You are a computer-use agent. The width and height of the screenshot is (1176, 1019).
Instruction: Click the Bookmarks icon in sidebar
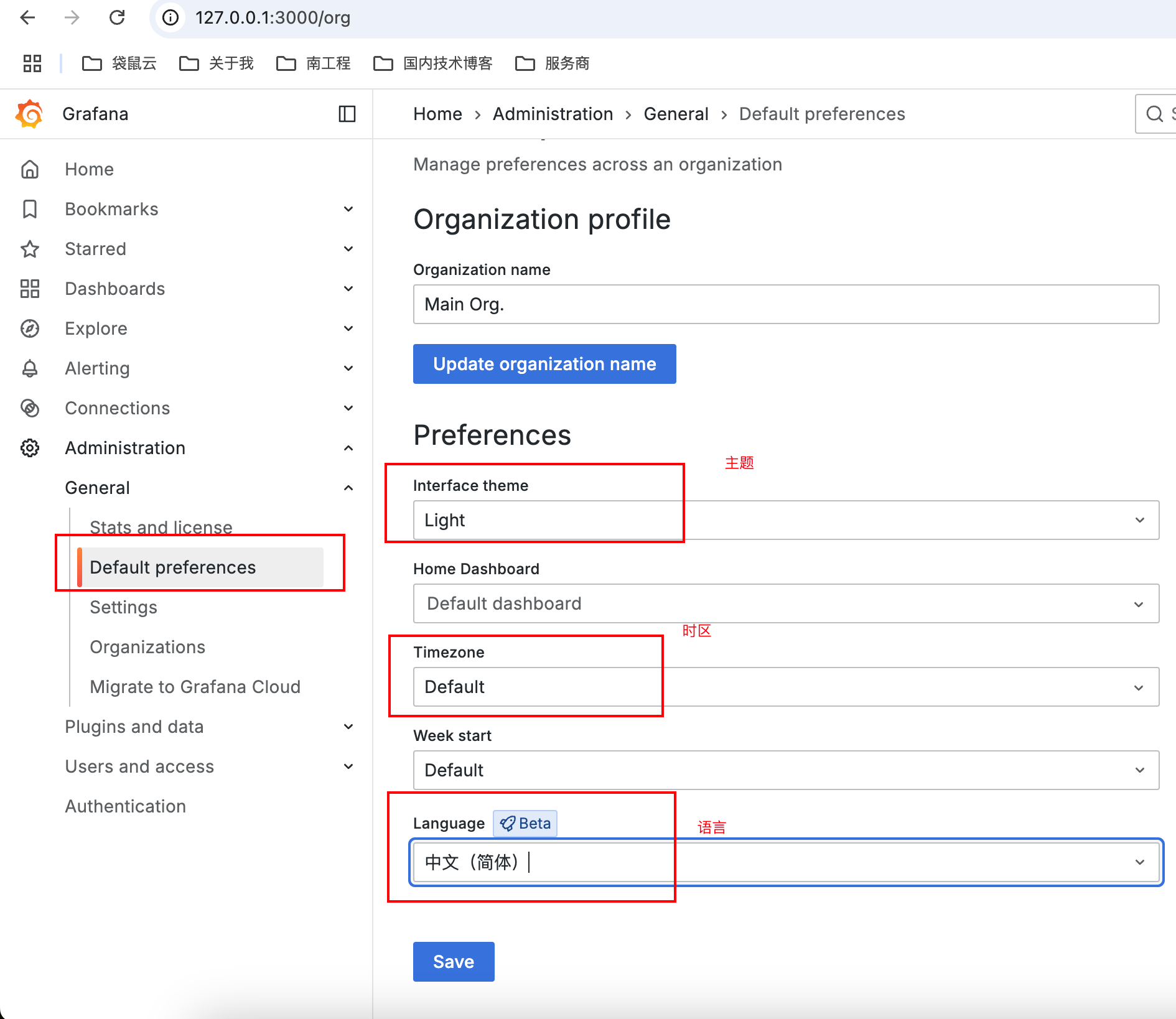[30, 209]
